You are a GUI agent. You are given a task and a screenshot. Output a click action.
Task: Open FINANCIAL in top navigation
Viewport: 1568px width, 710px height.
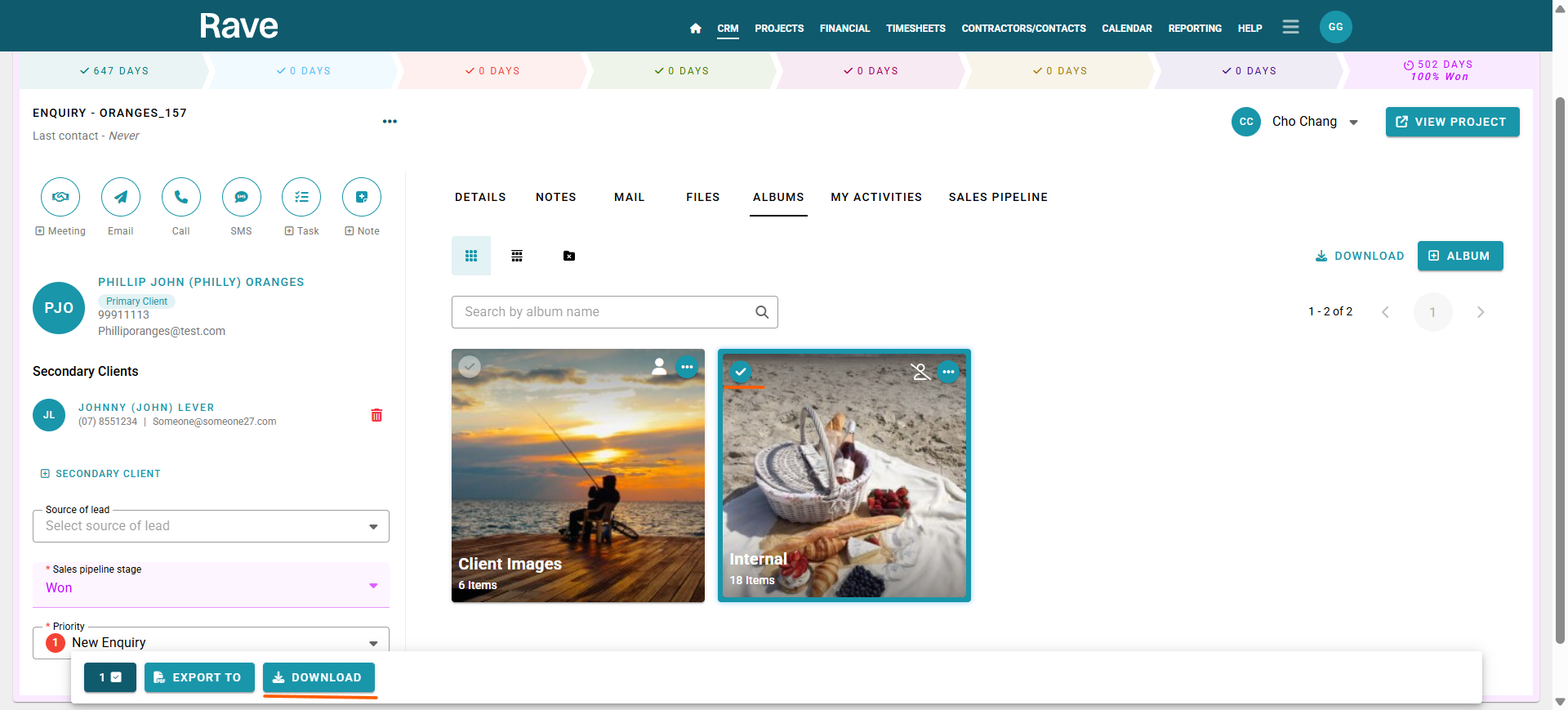coord(844,29)
